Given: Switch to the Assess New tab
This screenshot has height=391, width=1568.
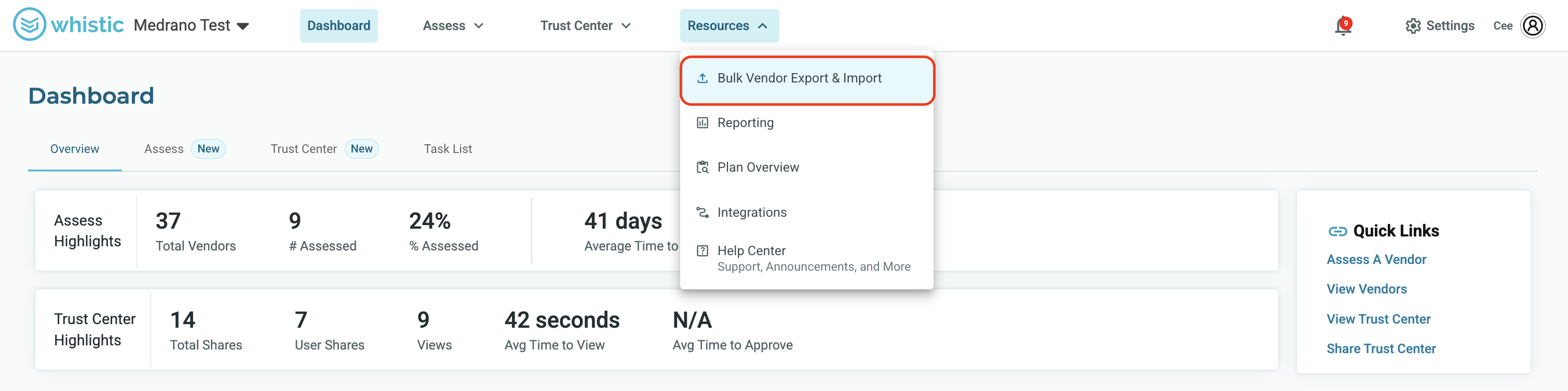Looking at the screenshot, I should [x=184, y=149].
